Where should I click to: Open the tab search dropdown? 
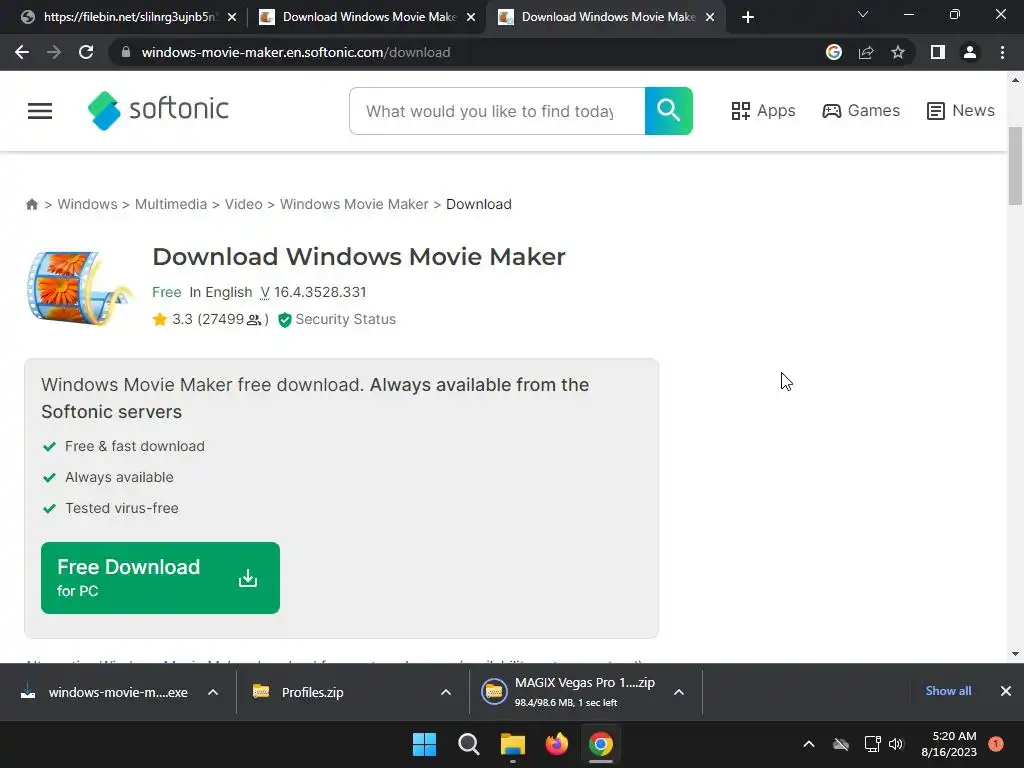(x=863, y=14)
